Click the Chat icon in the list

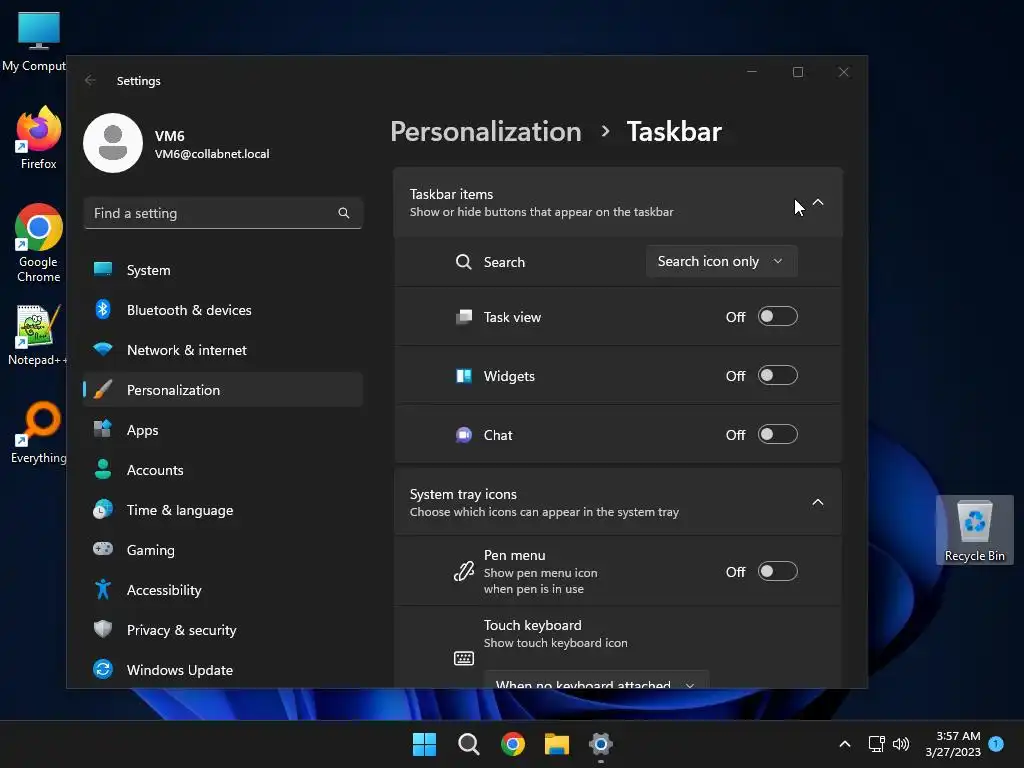[x=464, y=435]
